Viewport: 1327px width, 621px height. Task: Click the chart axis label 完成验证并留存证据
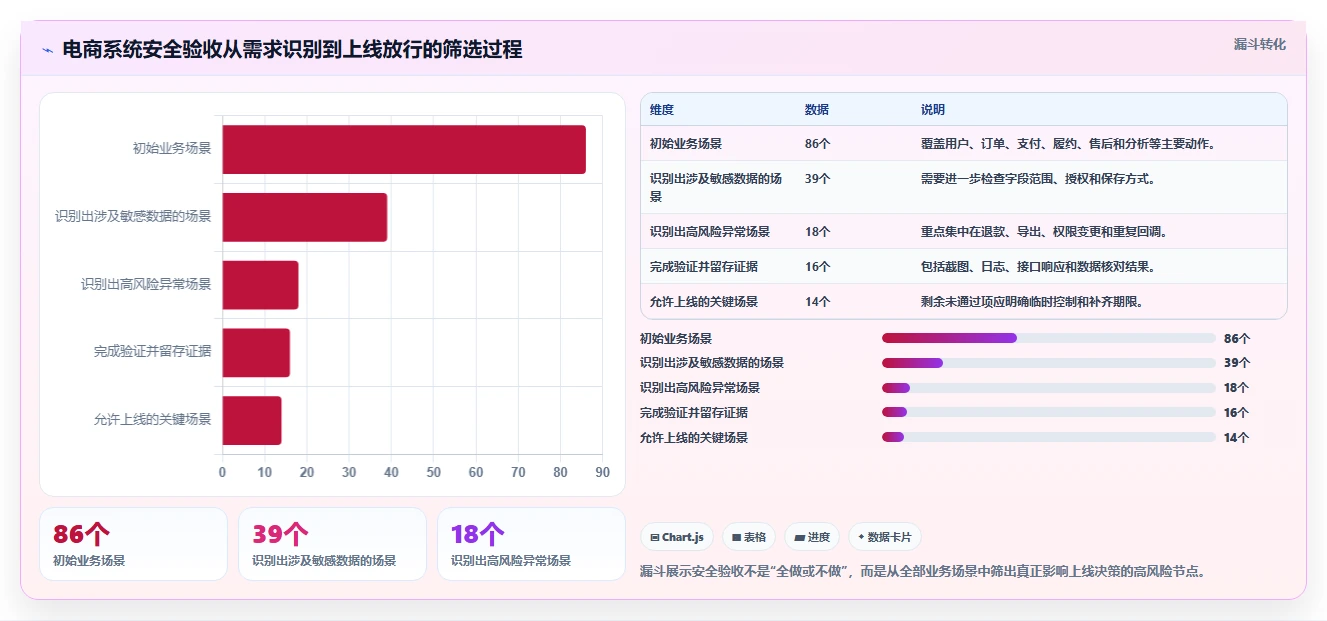click(153, 352)
